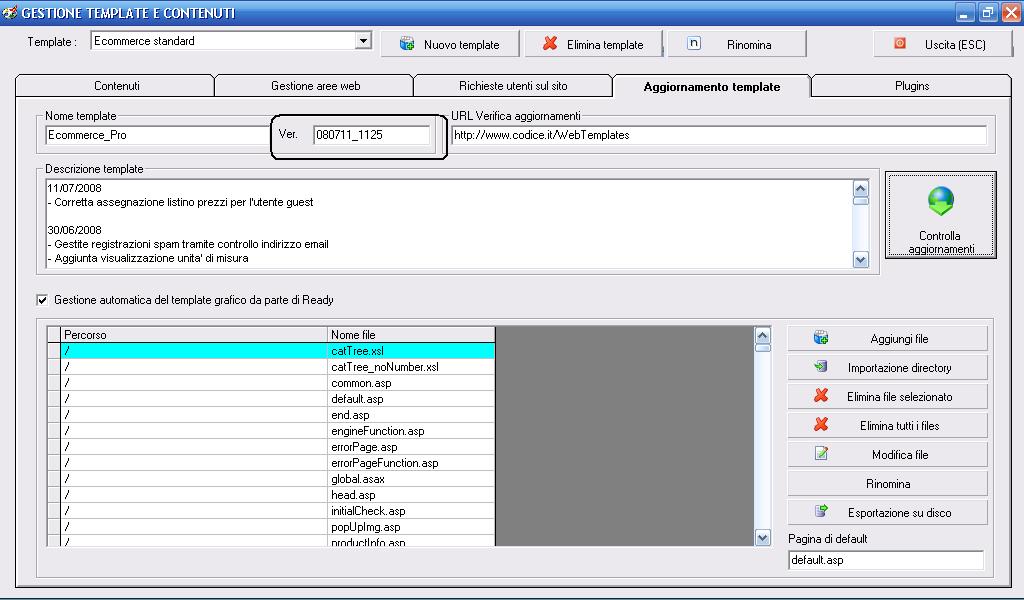1024x600 pixels.
Task: Minimize the Gestione template window
Action: point(965,12)
